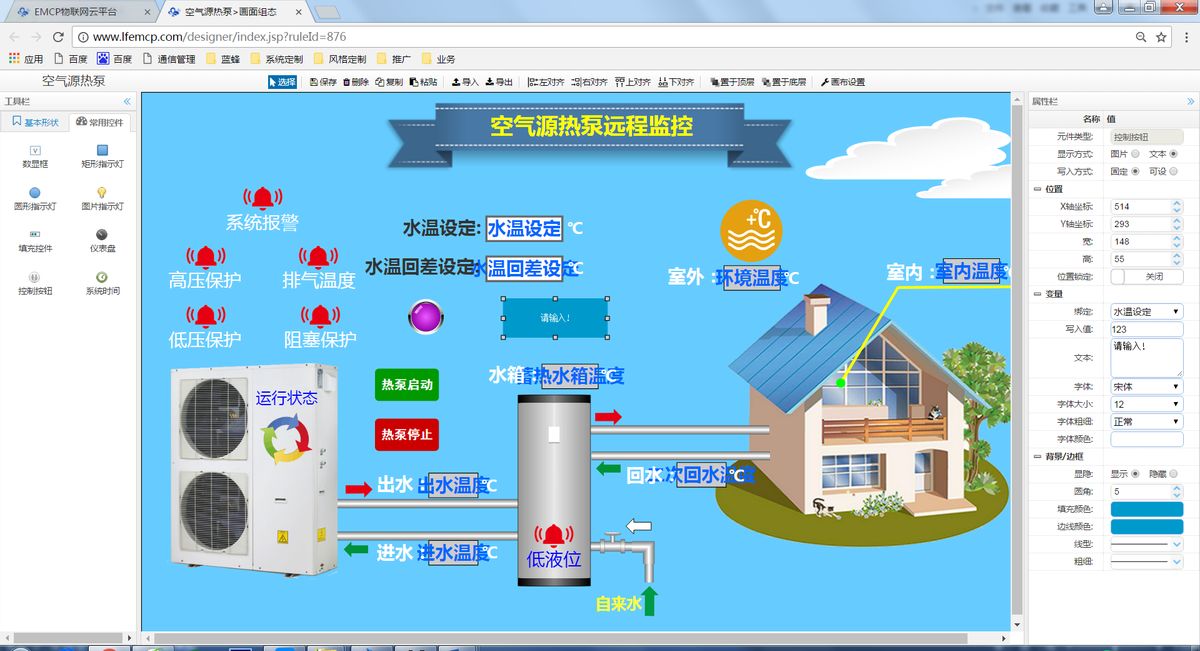Image resolution: width=1200 pixels, height=651 pixels.
Task: Select 图片 display mode radio button
Action: 1135,154
